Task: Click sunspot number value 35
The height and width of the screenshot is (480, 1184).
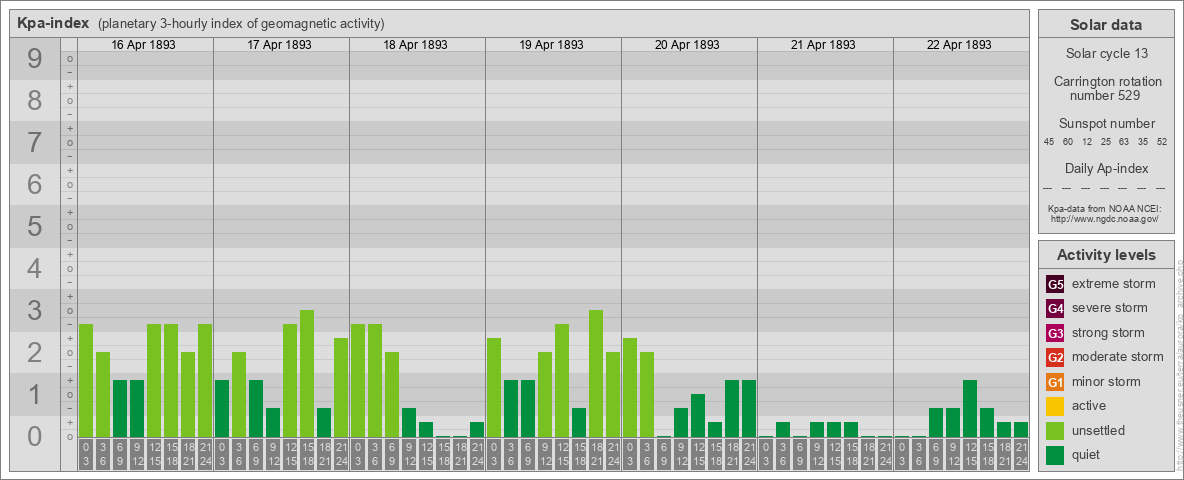Action: click(x=1143, y=142)
